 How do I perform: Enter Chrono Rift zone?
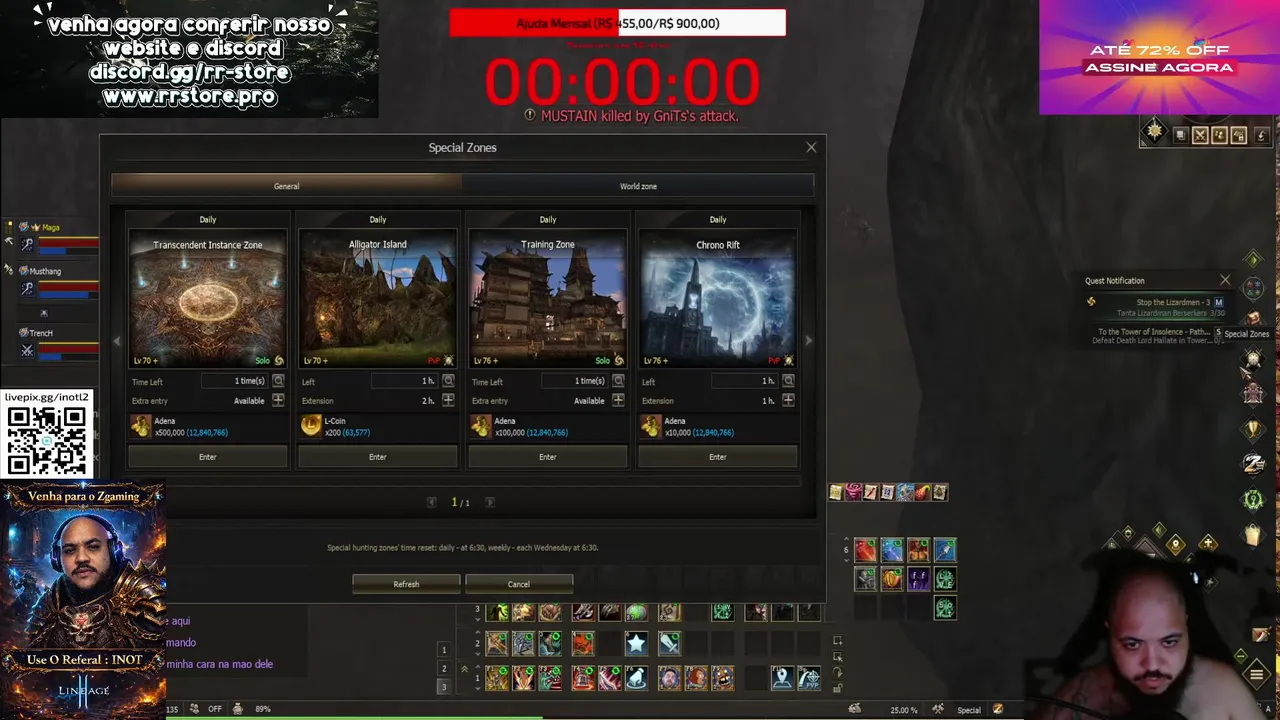717,457
